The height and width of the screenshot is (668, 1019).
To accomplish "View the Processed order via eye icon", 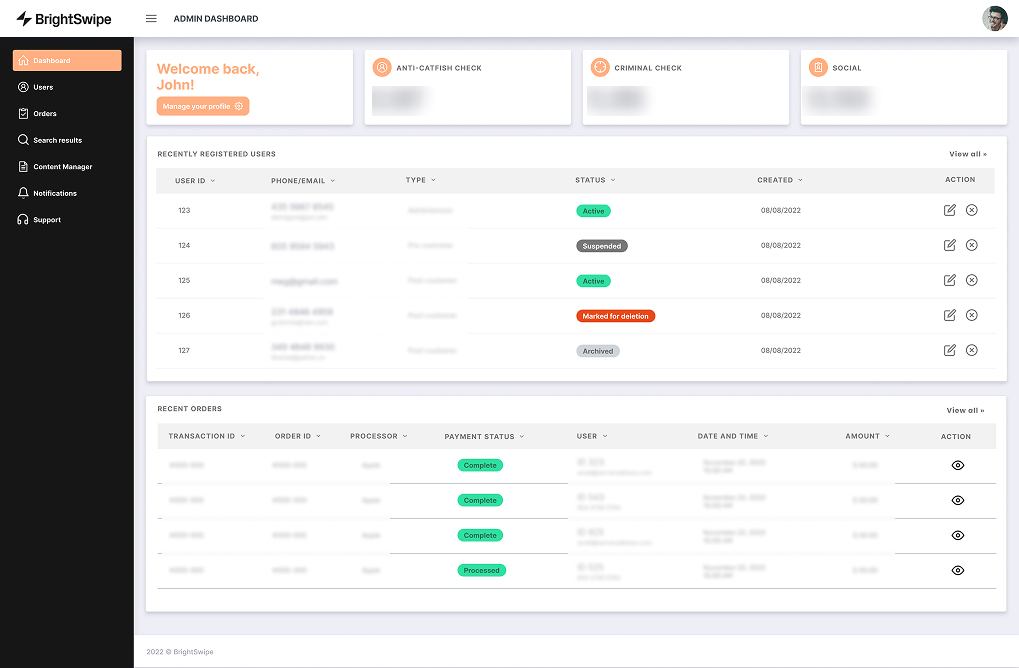I will 957,570.
